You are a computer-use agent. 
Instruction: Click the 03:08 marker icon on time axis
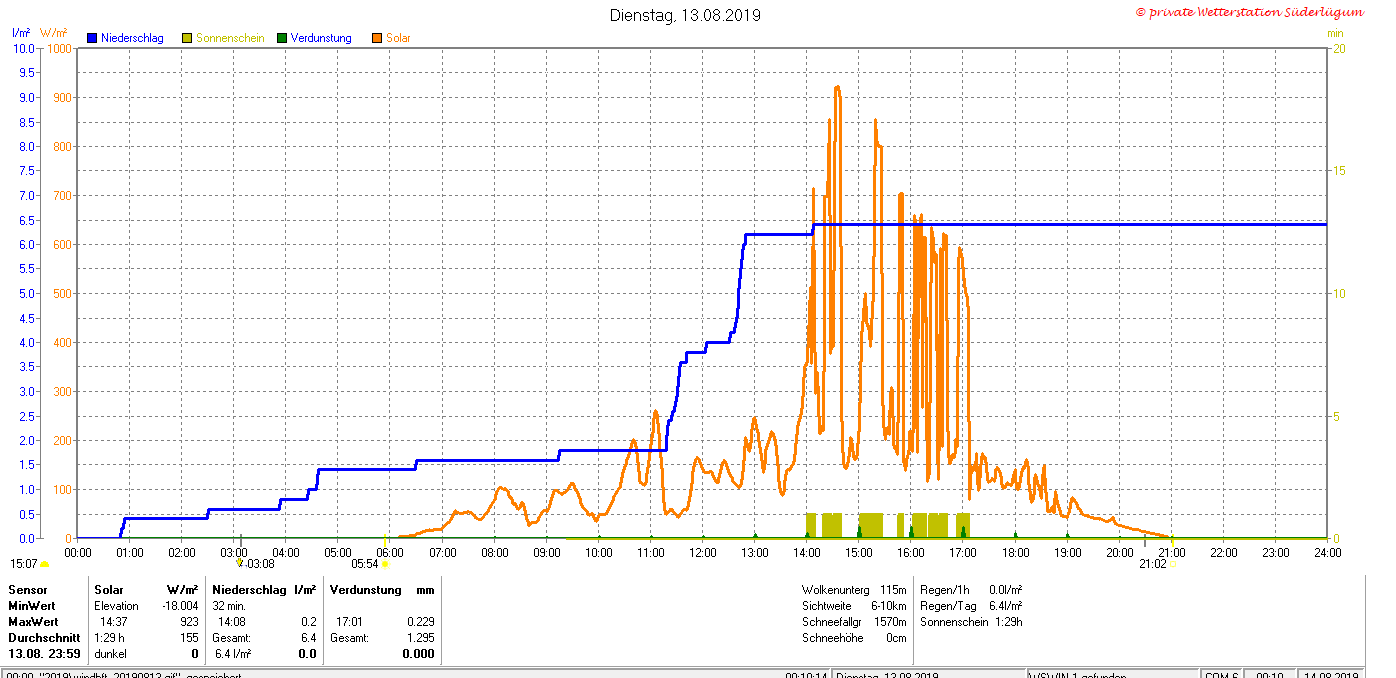240,563
